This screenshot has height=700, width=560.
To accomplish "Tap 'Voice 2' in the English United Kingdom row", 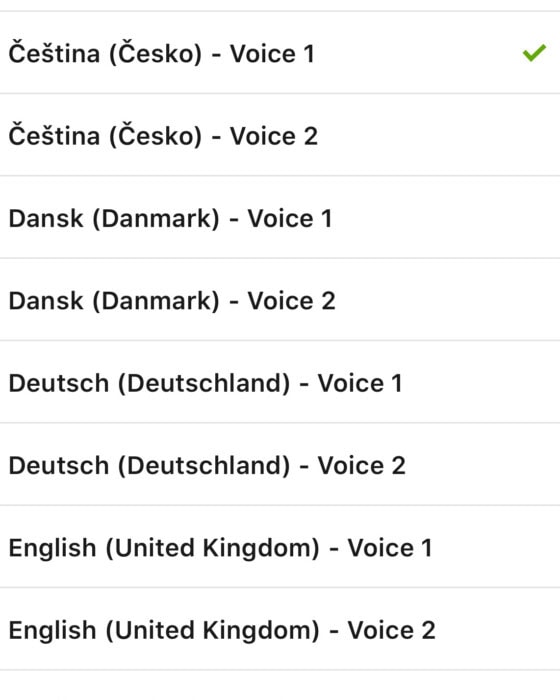I will (x=392, y=630).
